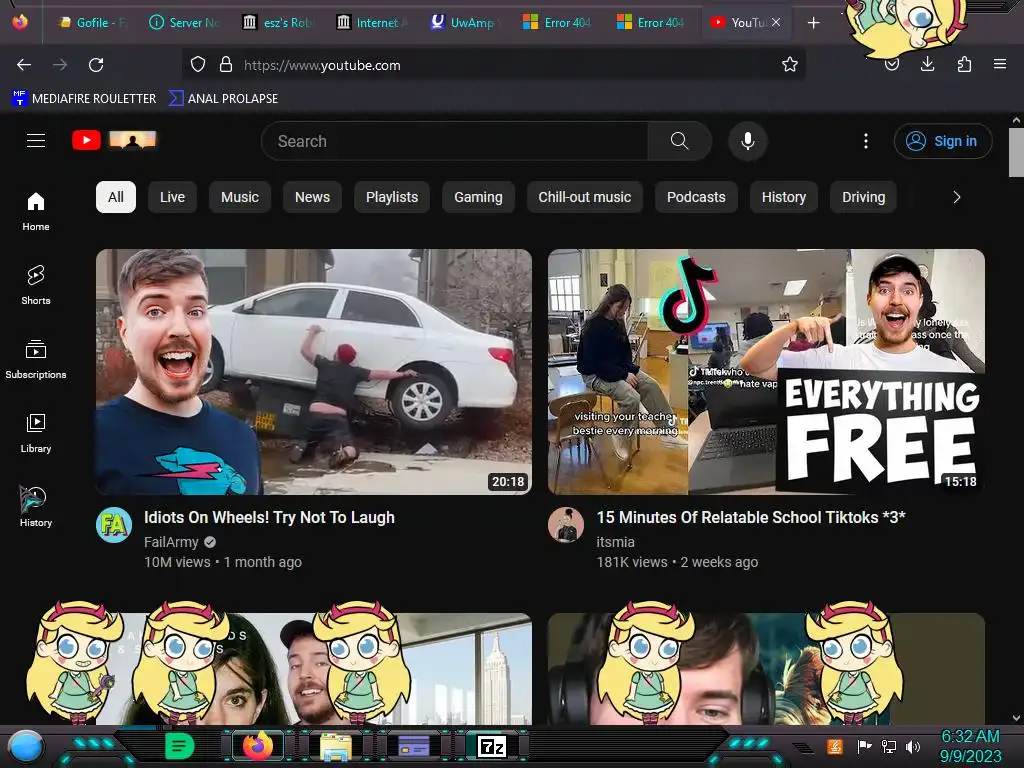Image resolution: width=1024 pixels, height=768 pixels.
Task: Select the Live filter chip
Action: [172, 197]
